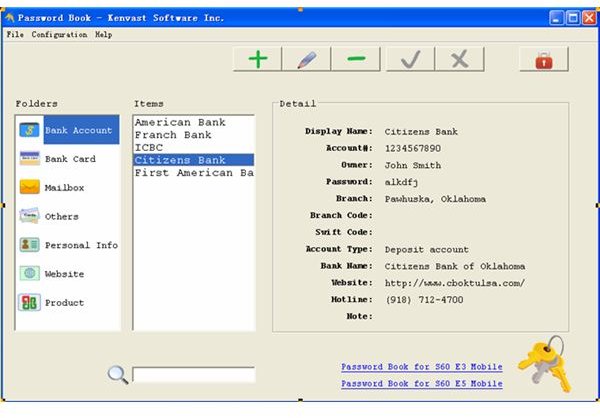600x418 pixels.
Task: Click in the search input field
Action: (x=194, y=375)
